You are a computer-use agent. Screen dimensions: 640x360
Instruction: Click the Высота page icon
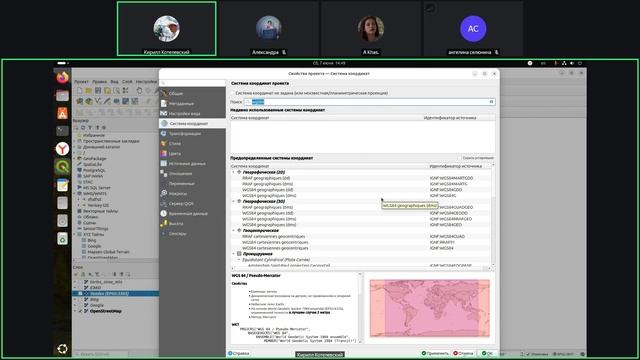point(164,223)
